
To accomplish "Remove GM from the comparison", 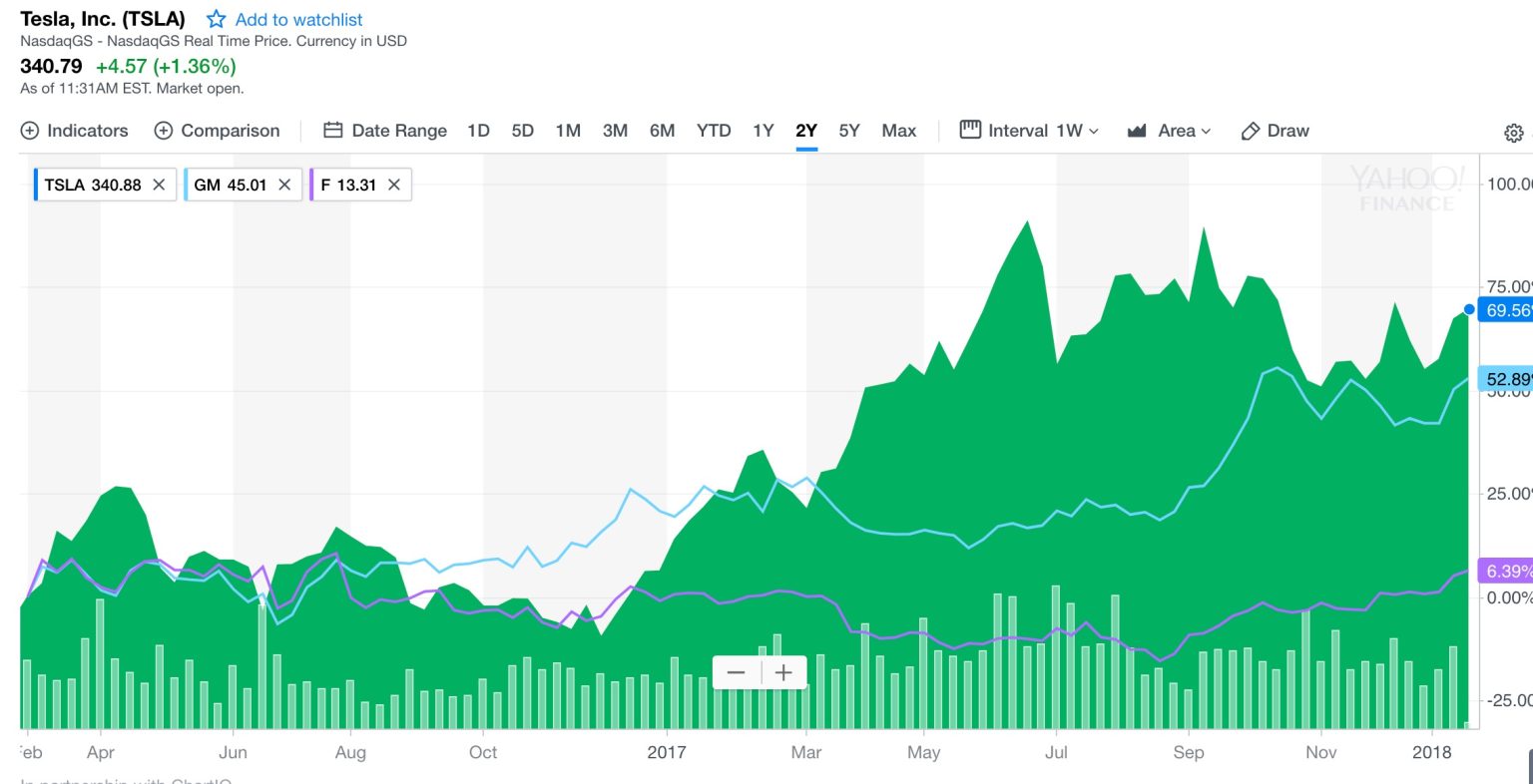I will 284,185.
